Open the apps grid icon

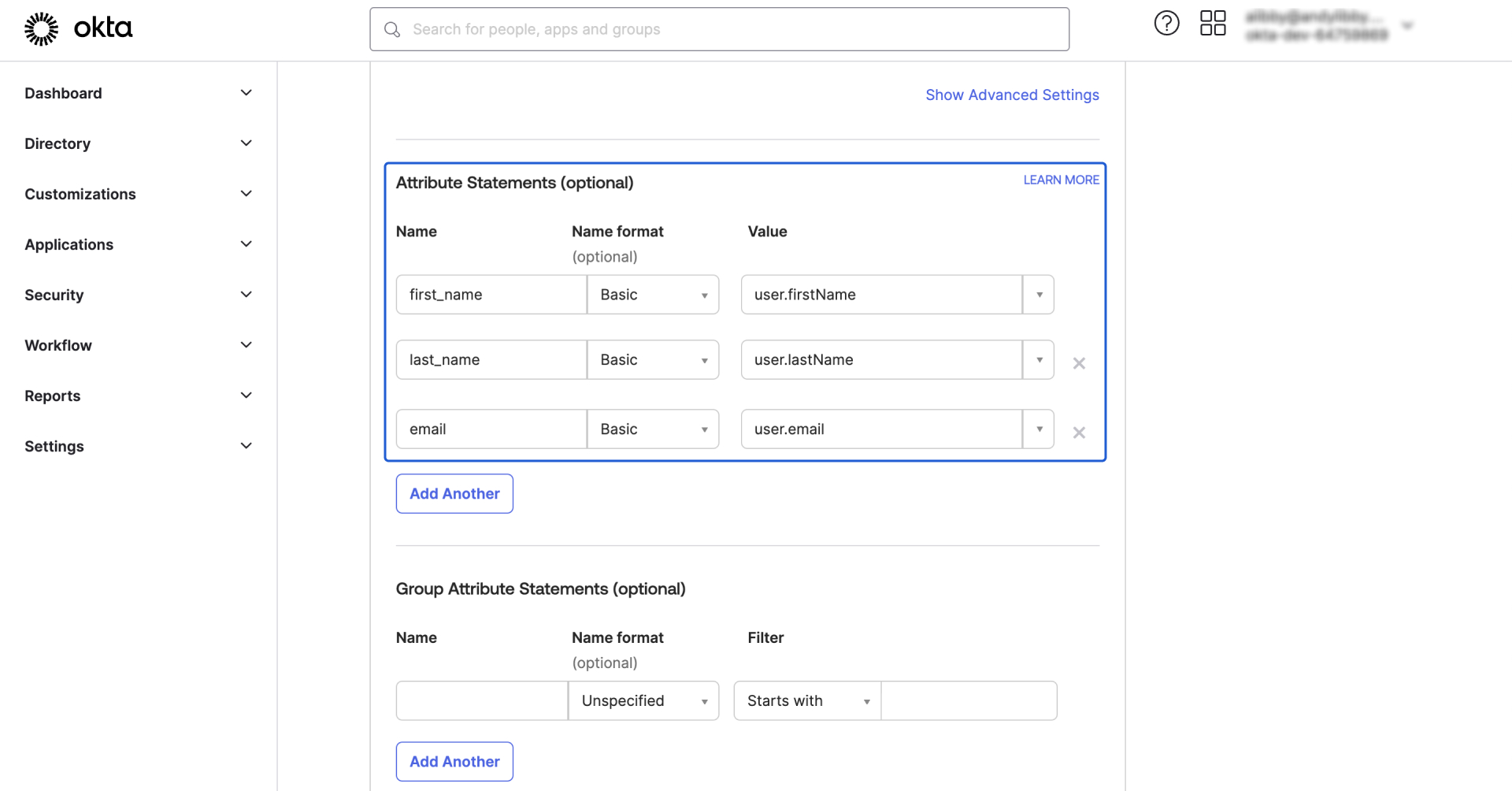point(1213,24)
